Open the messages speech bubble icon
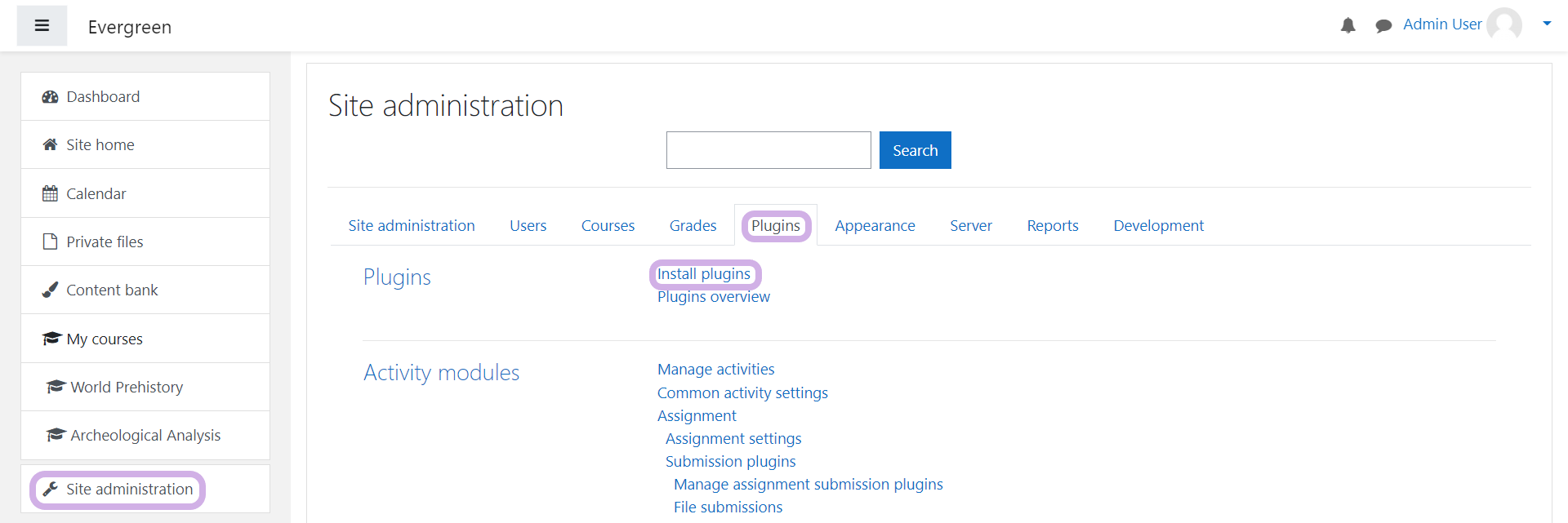 [x=1383, y=26]
